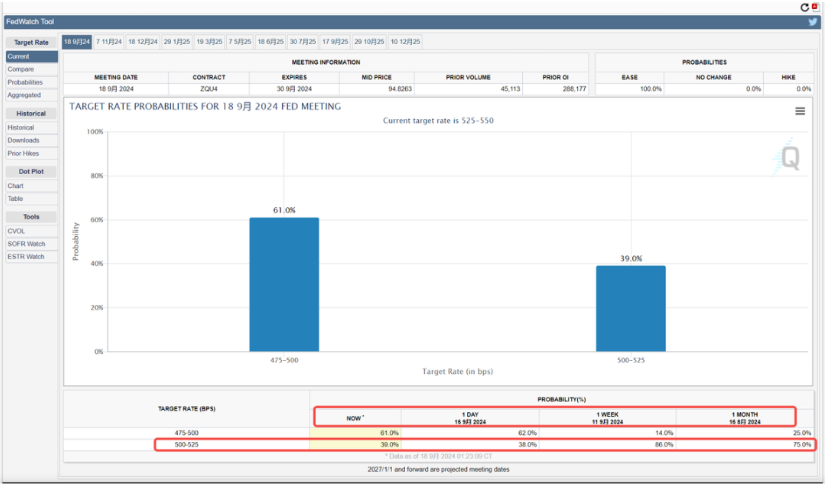Select the 30 7月25 meeting tab

point(303,42)
